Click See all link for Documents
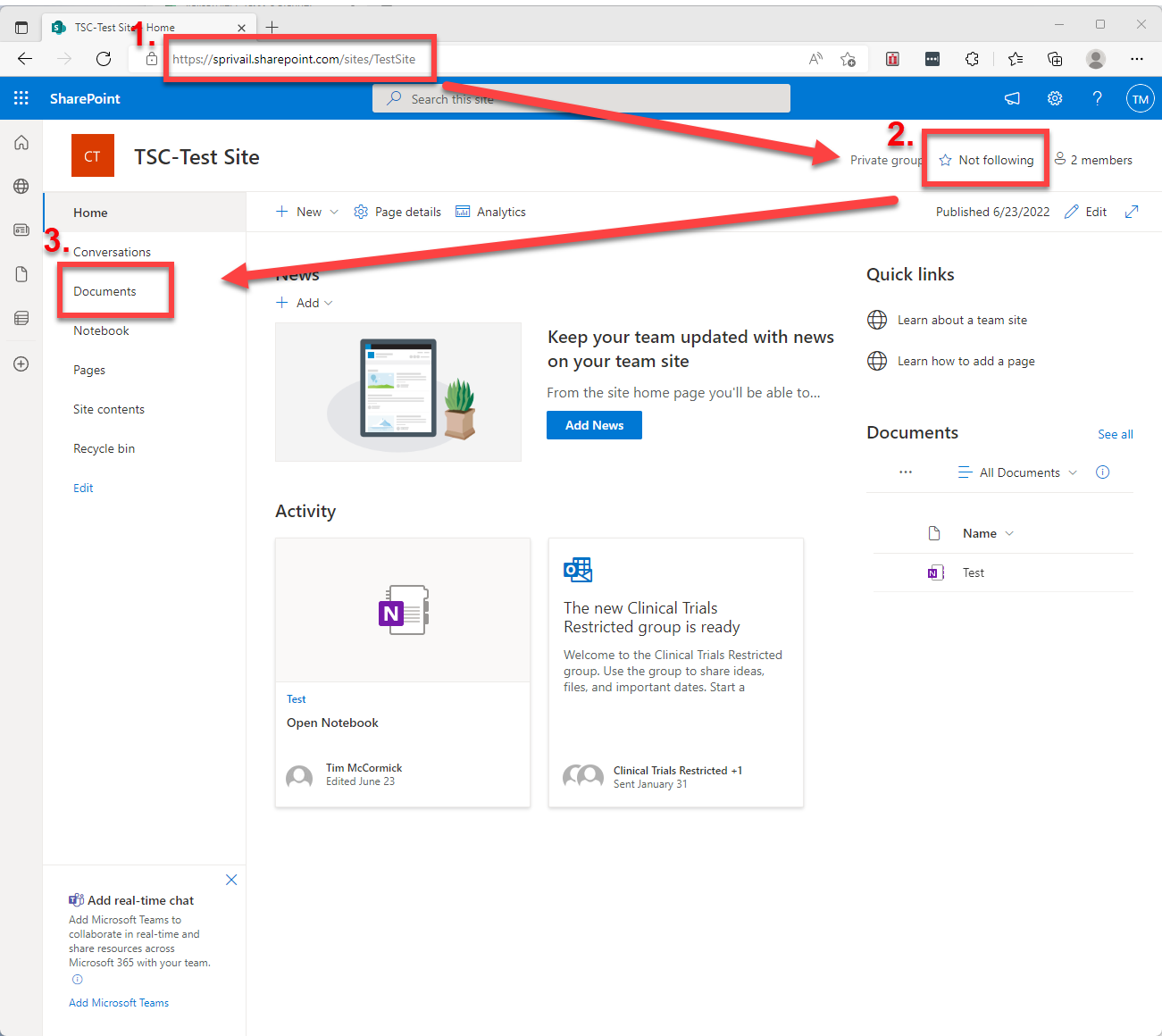This screenshot has height=1036, width=1162. tap(1116, 434)
